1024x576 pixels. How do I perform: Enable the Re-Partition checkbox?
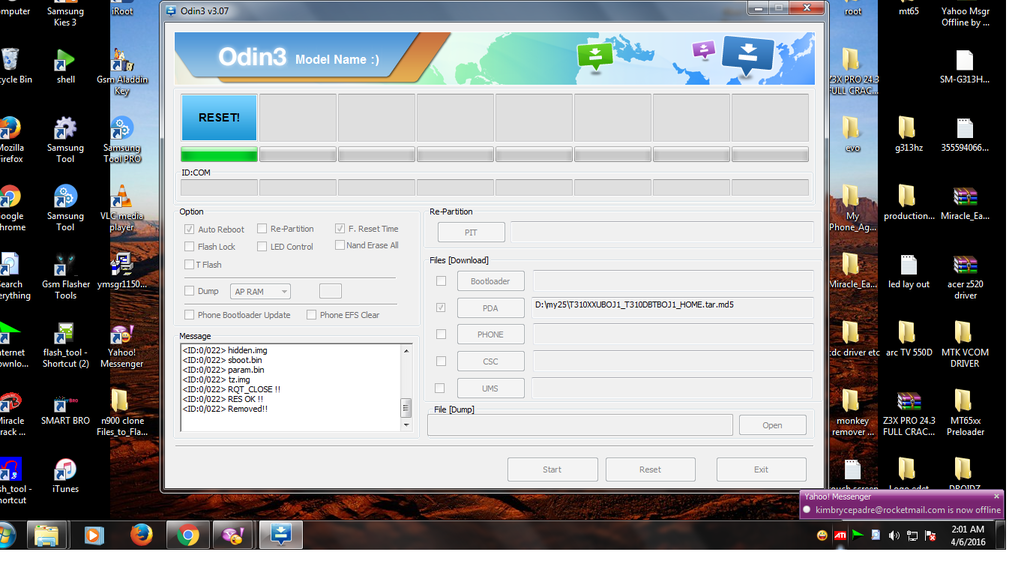point(262,229)
